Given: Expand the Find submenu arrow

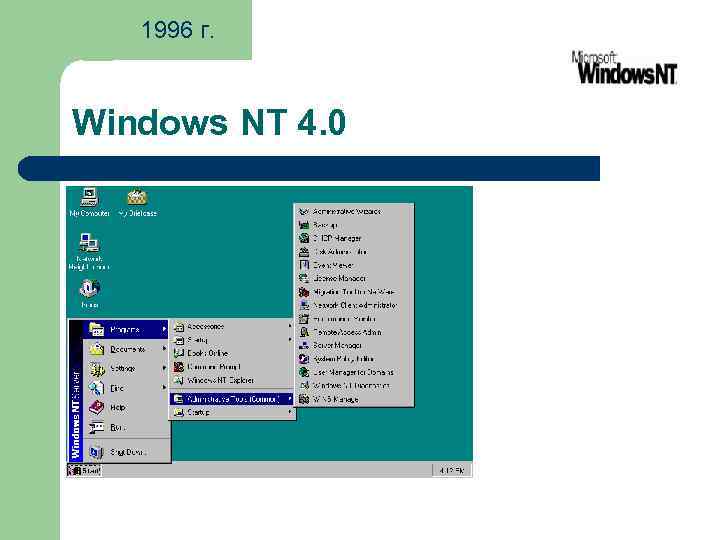Looking at the screenshot, I should pos(164,388).
